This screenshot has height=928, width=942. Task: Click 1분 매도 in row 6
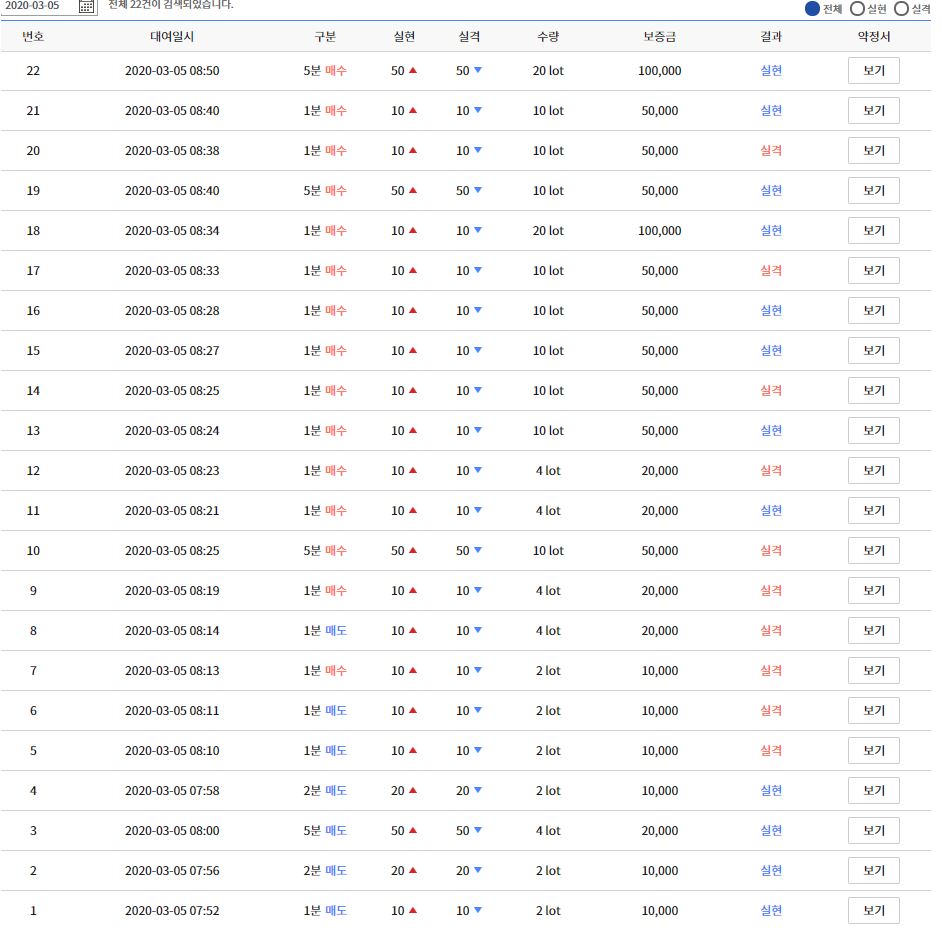325,711
